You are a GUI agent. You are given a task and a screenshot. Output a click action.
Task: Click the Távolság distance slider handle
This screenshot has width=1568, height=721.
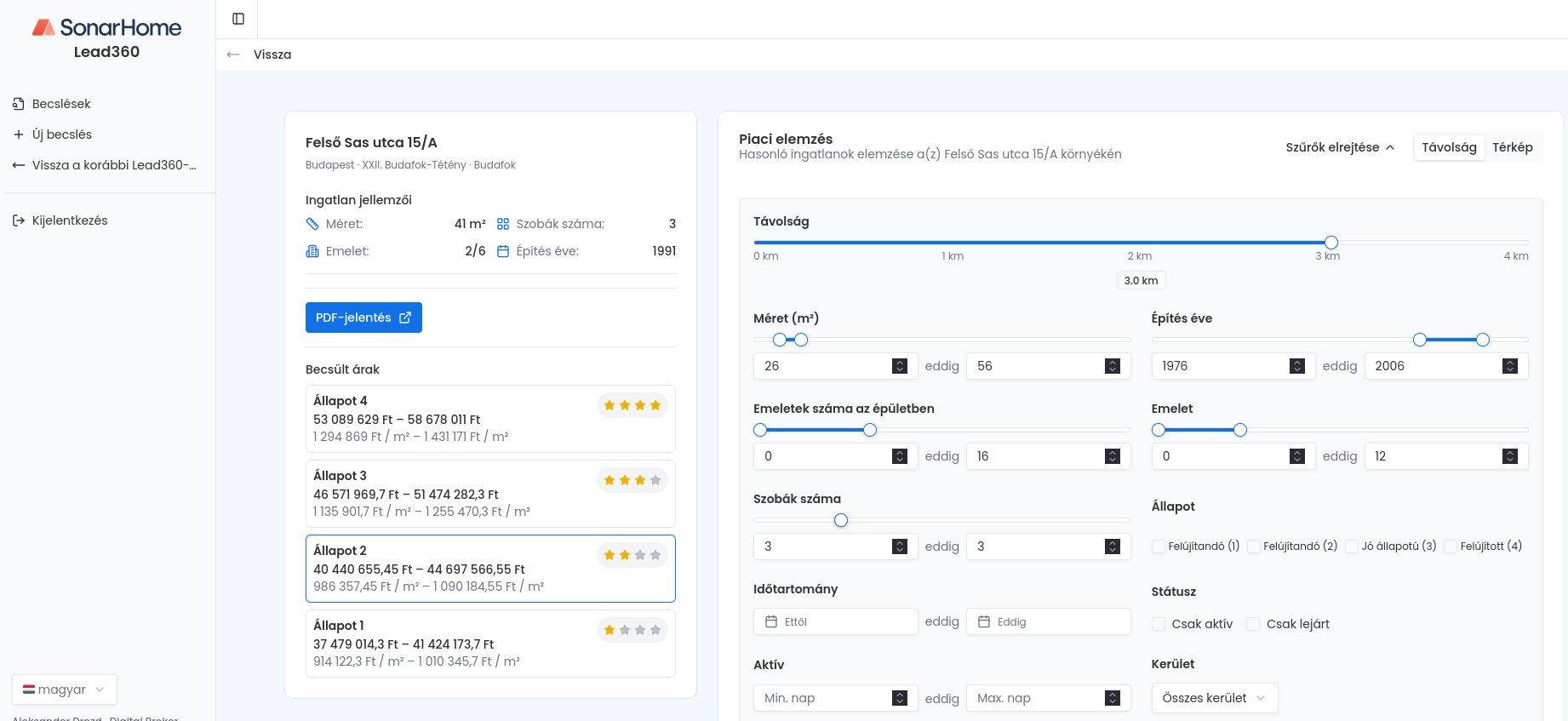pyautogui.click(x=1331, y=243)
